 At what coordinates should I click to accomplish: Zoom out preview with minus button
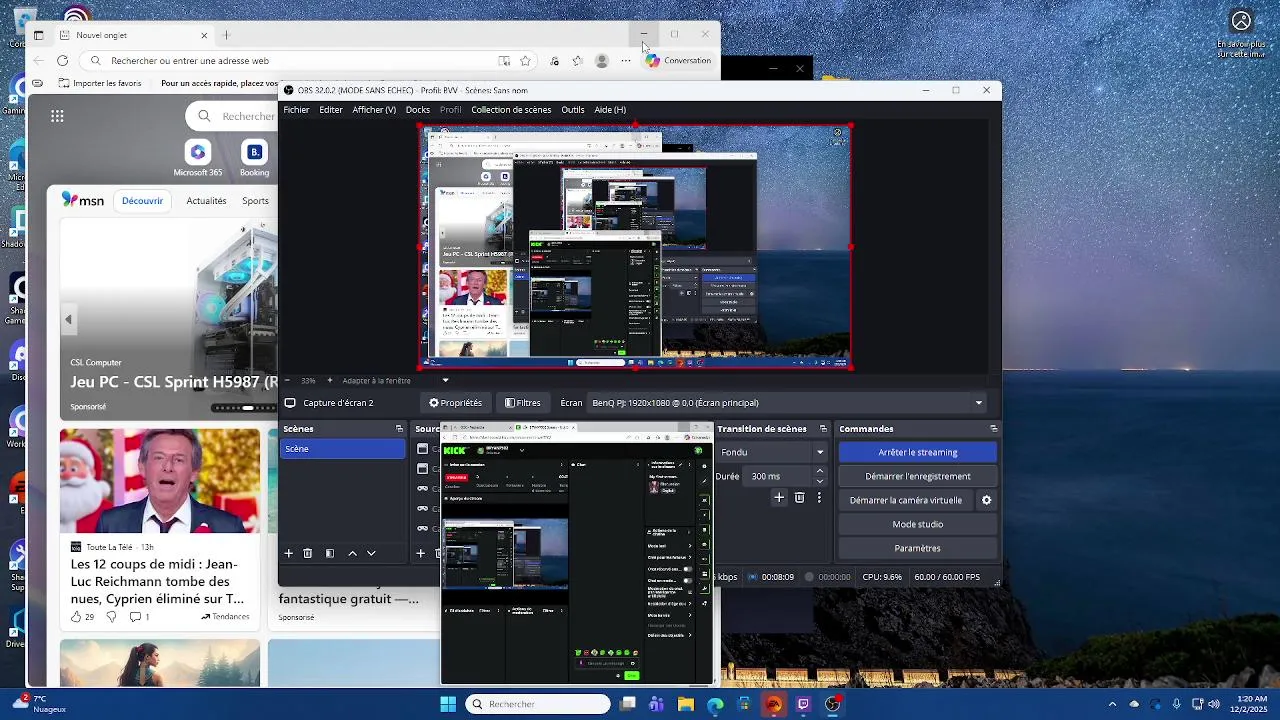287,381
